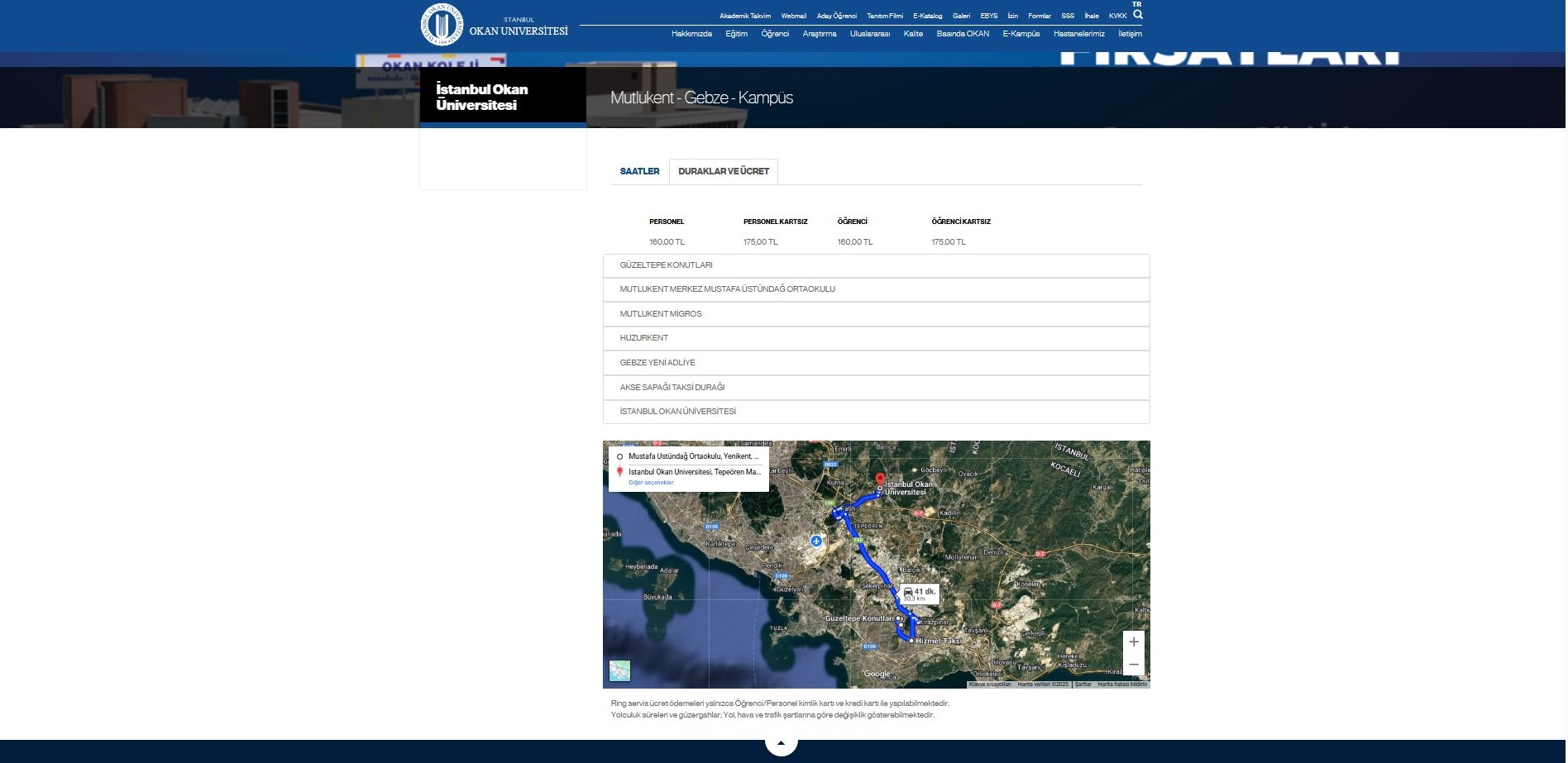Switch to the SAATLER tab
The image size is (1568, 763).
(639, 171)
